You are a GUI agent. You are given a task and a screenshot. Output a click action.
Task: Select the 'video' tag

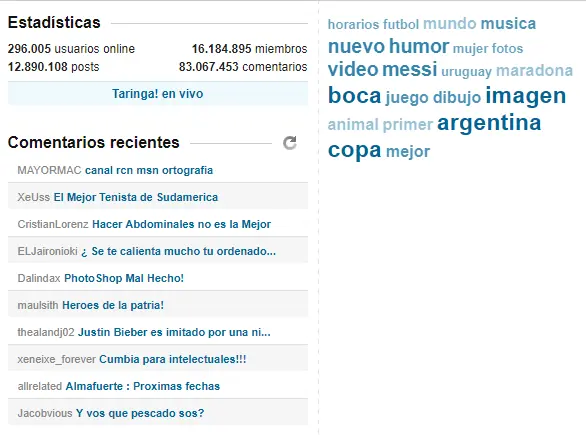pos(353,70)
